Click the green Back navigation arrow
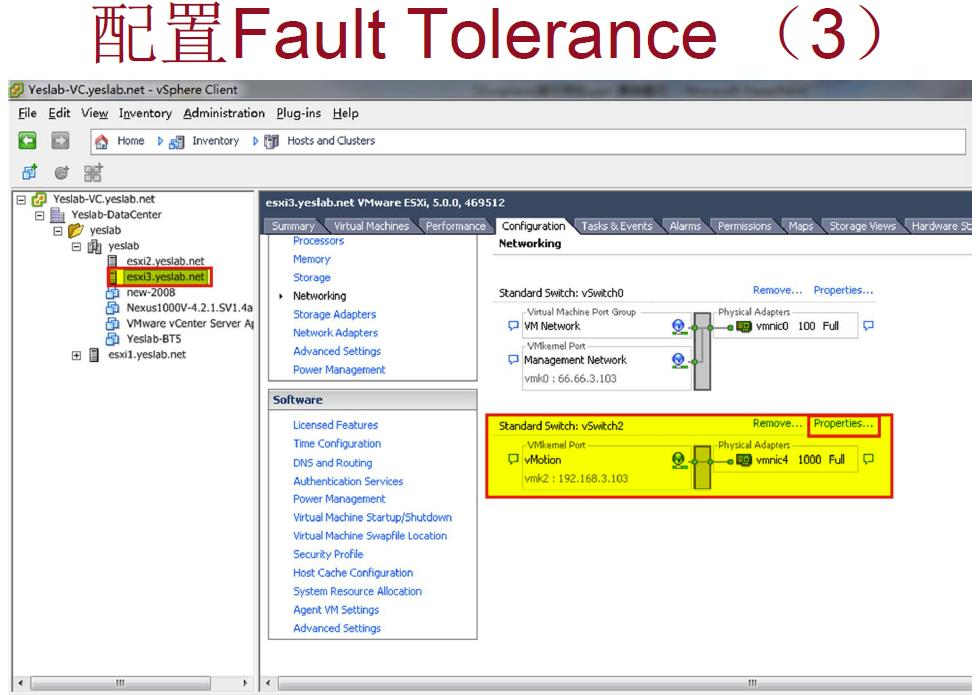The width and height of the screenshot is (978, 695). [x=27, y=141]
